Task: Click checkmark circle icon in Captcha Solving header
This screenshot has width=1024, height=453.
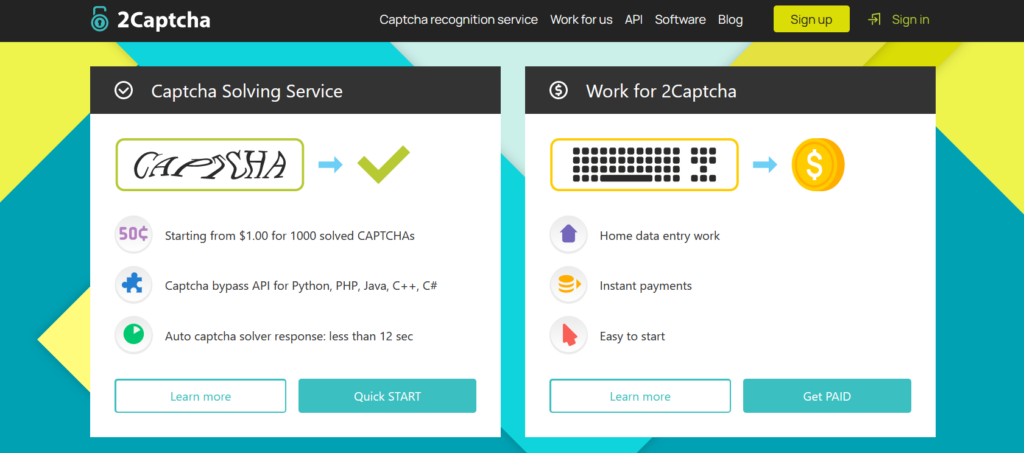Action: pyautogui.click(x=123, y=90)
